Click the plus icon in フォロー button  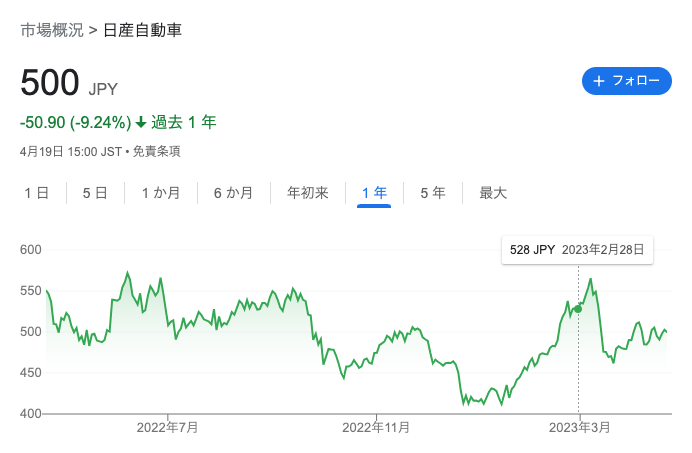point(598,81)
